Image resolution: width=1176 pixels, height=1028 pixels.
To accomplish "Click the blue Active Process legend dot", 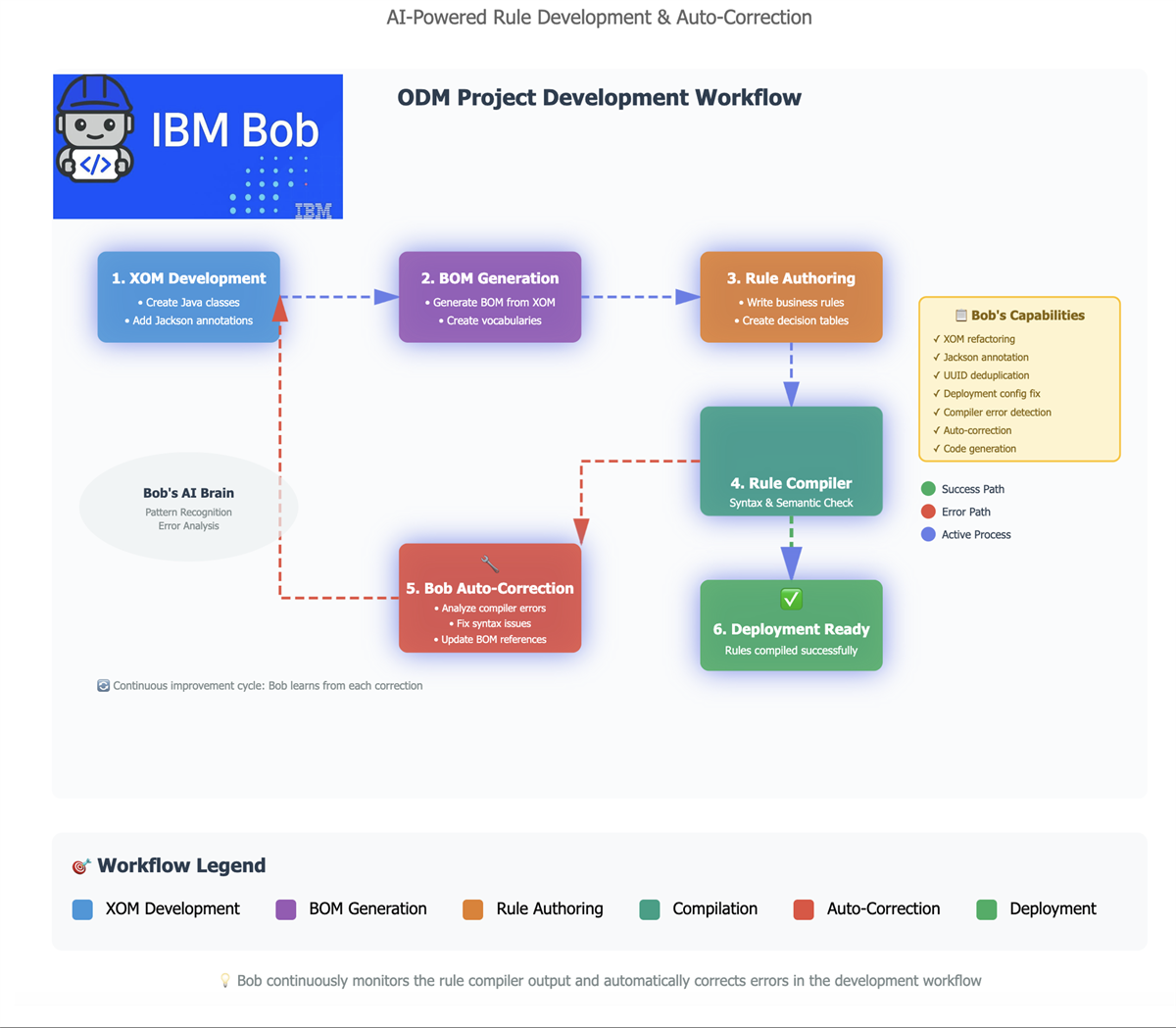I will 928,534.
